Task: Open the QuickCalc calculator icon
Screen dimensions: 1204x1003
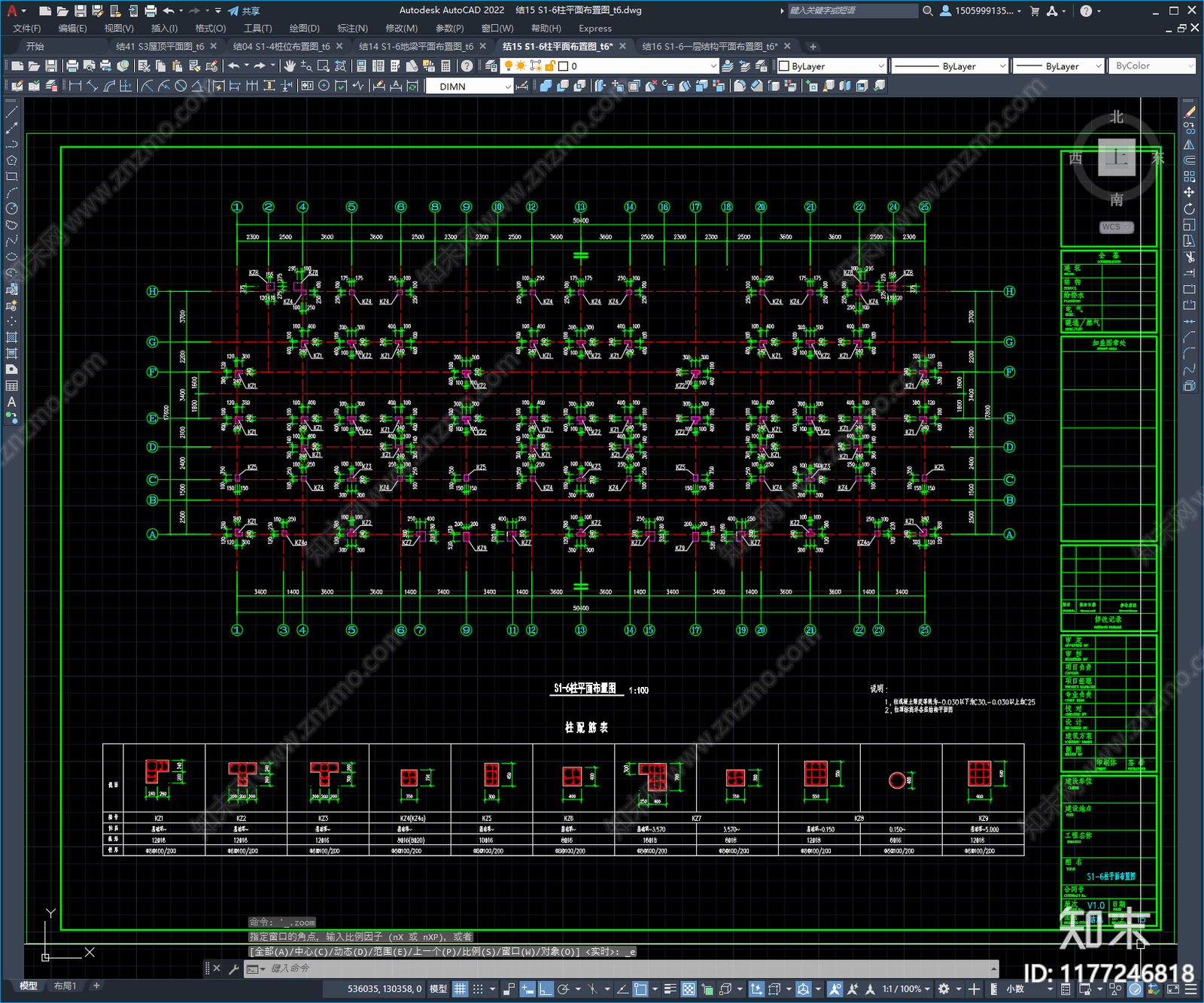Action: (445, 66)
